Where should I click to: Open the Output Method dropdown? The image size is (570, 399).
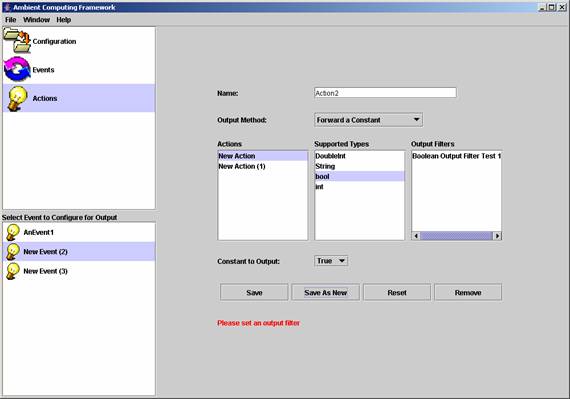[x=368, y=120]
